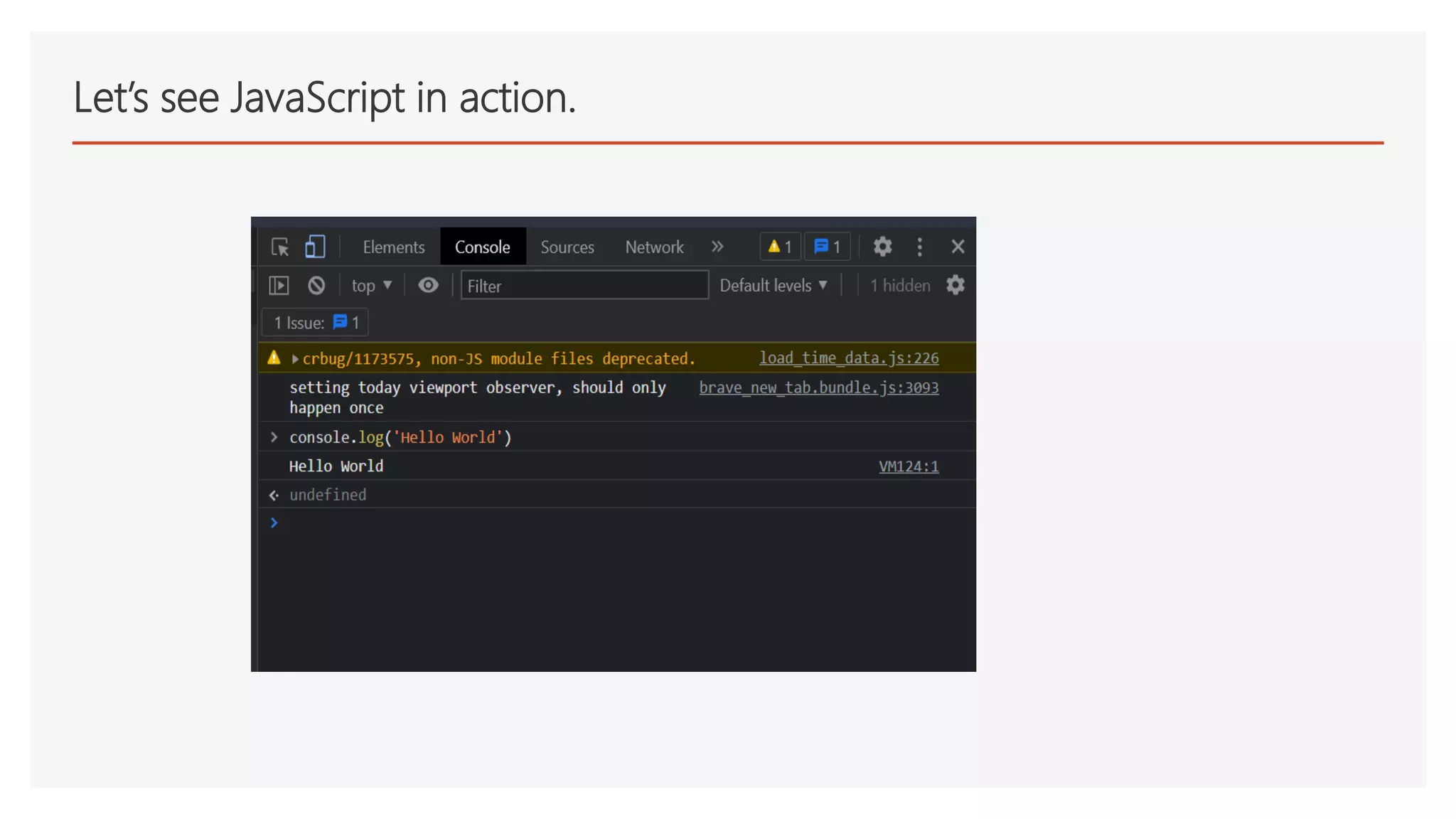
Task: Open brave_new_tab.bundle.js:3093 source link
Action: coord(819,387)
